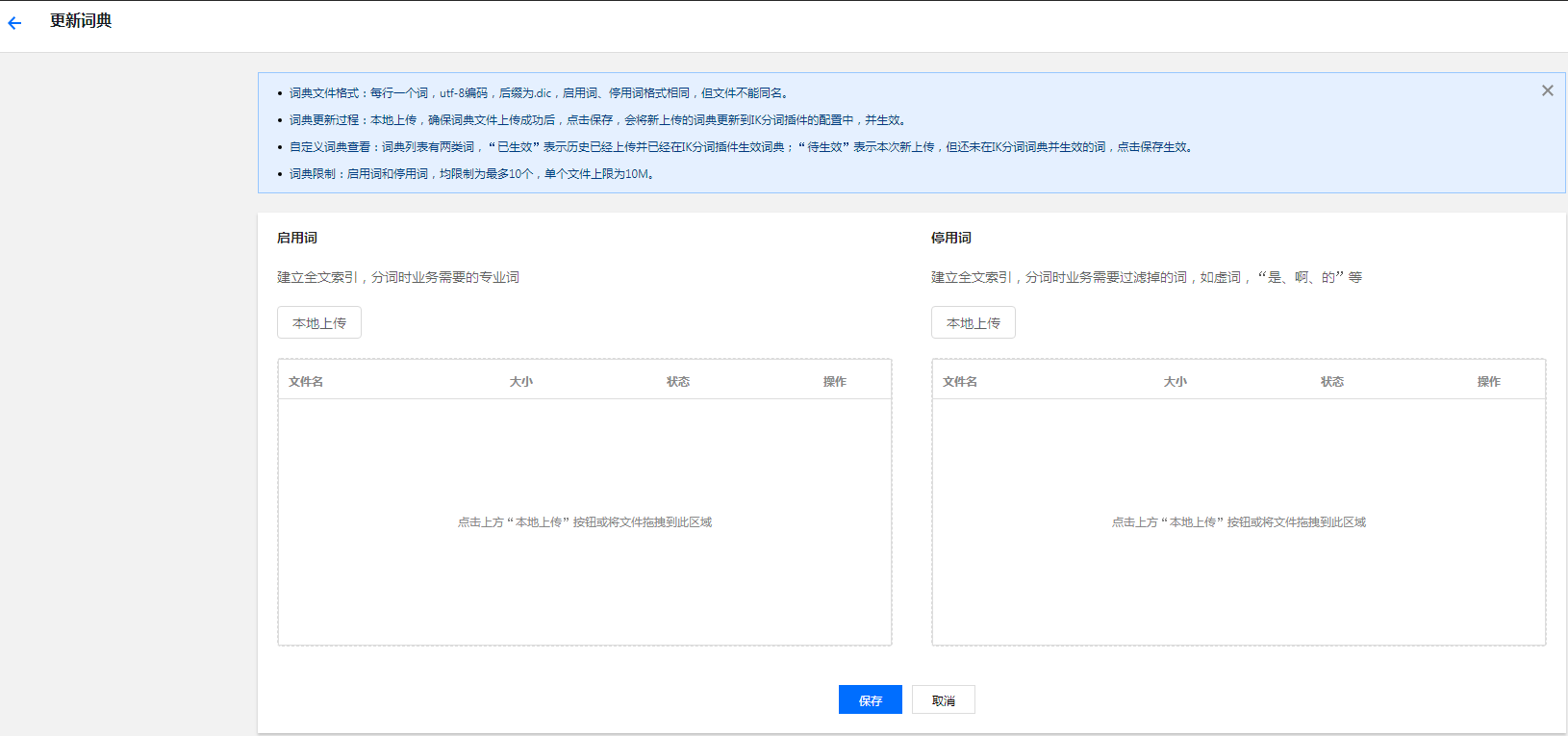Viewport: 1568px width, 736px height.
Task: Cancel the update with 取消
Action: [944, 699]
